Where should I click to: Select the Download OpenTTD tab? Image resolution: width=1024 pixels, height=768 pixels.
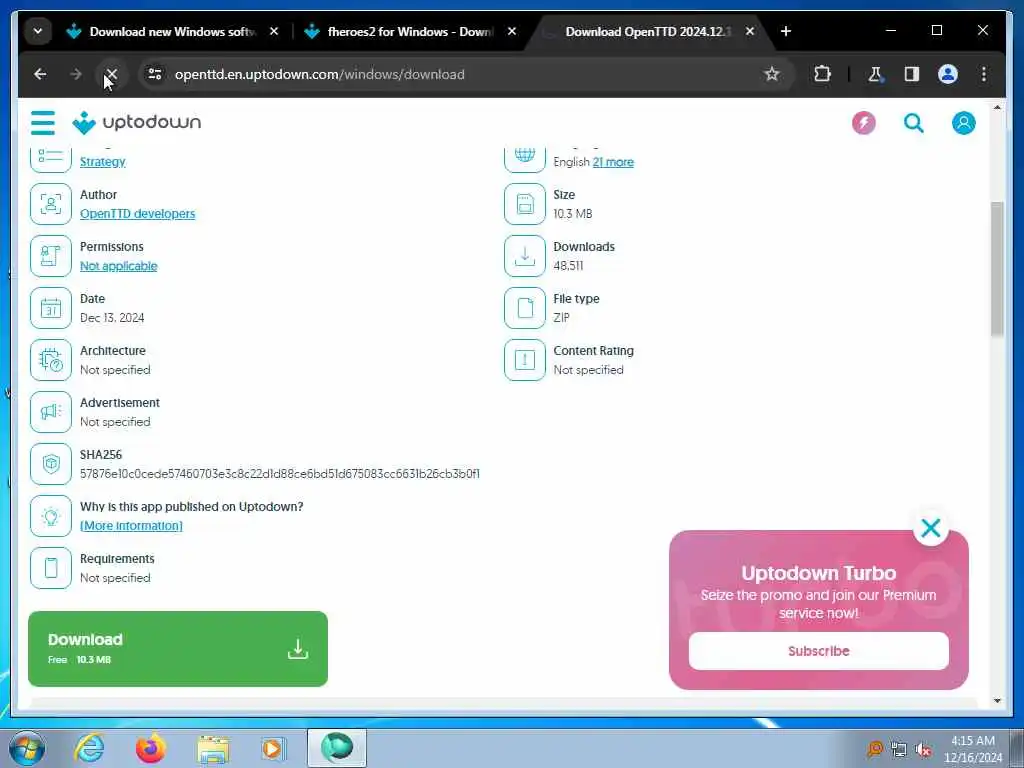click(648, 31)
